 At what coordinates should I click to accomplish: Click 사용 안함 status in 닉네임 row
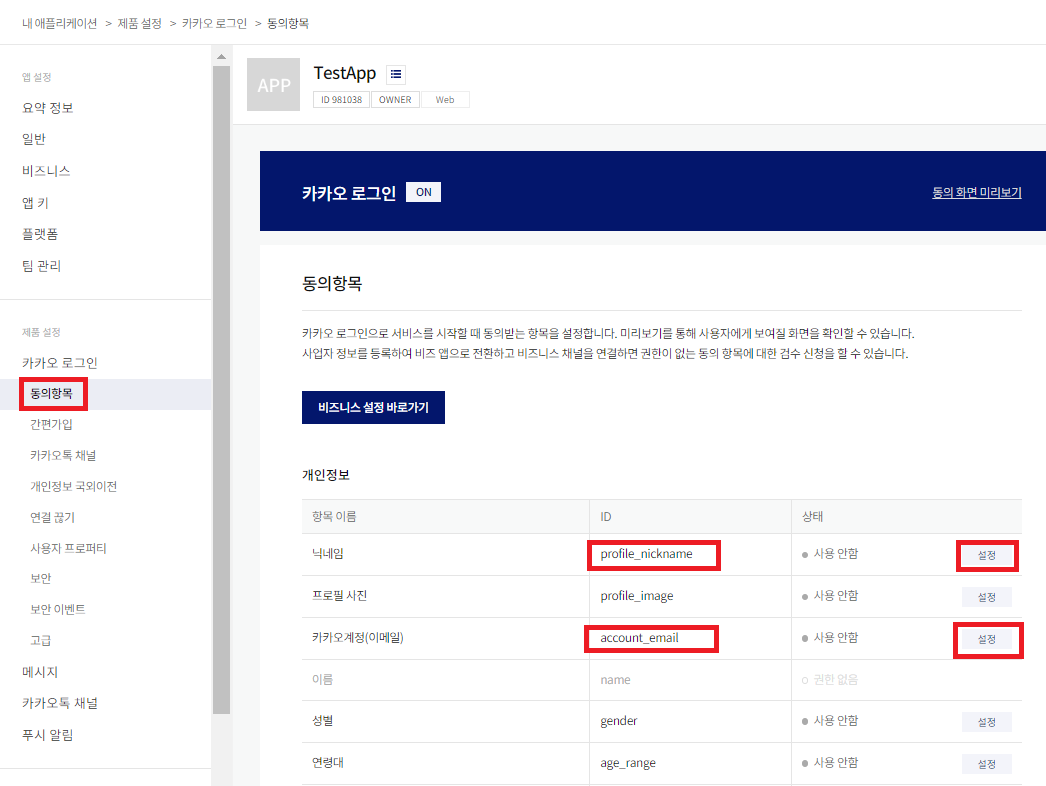(830, 554)
